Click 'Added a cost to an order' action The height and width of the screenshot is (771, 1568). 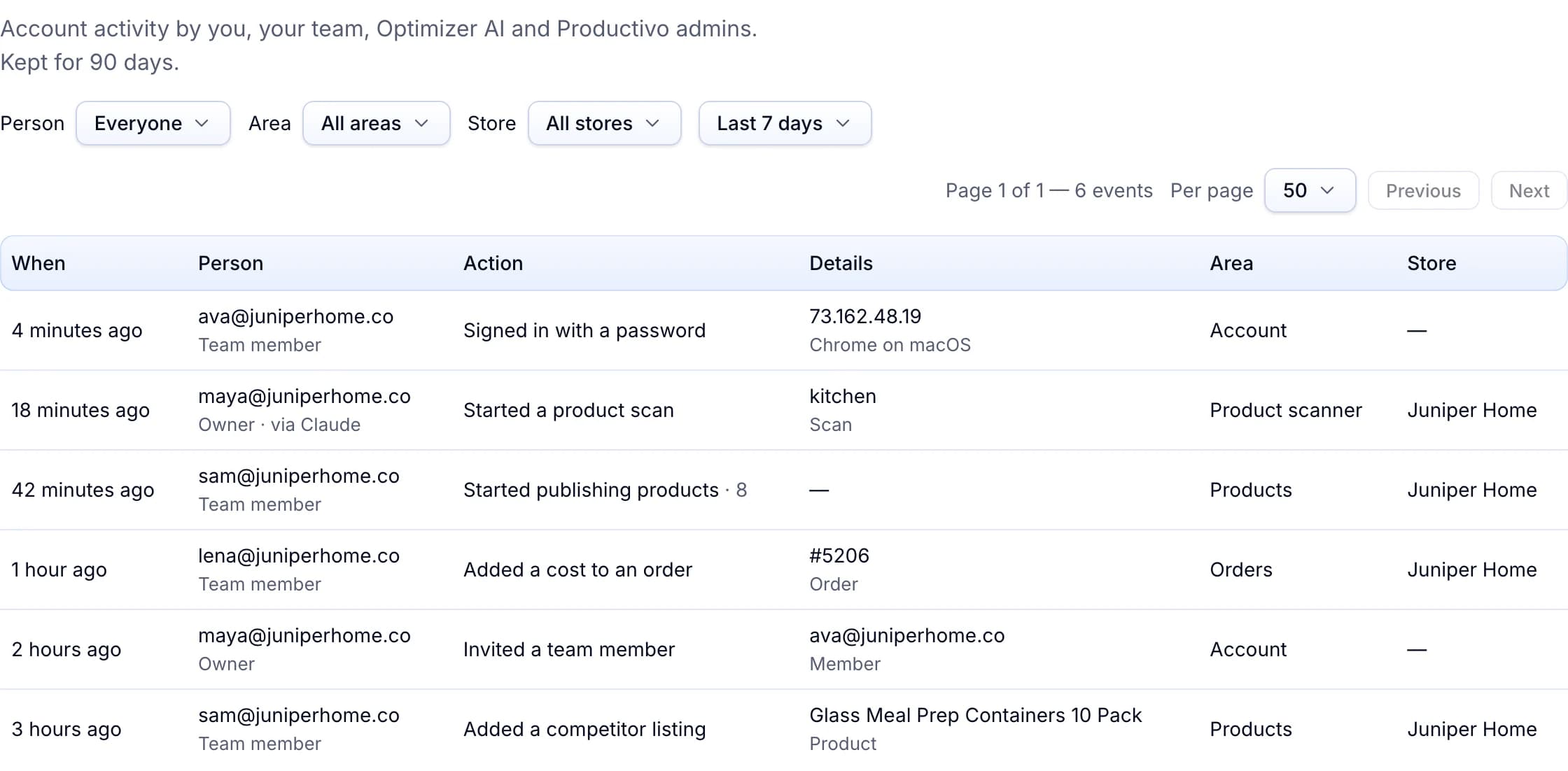coord(577,570)
